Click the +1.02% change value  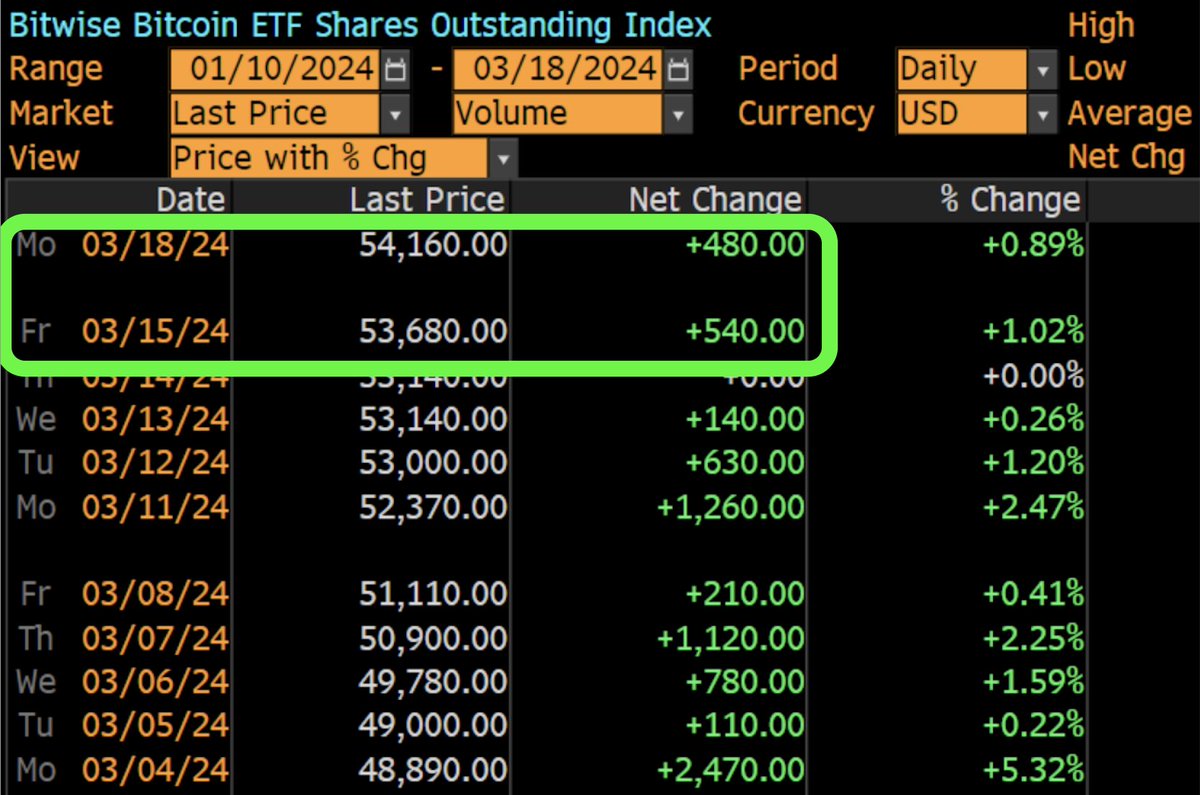(x=1033, y=330)
